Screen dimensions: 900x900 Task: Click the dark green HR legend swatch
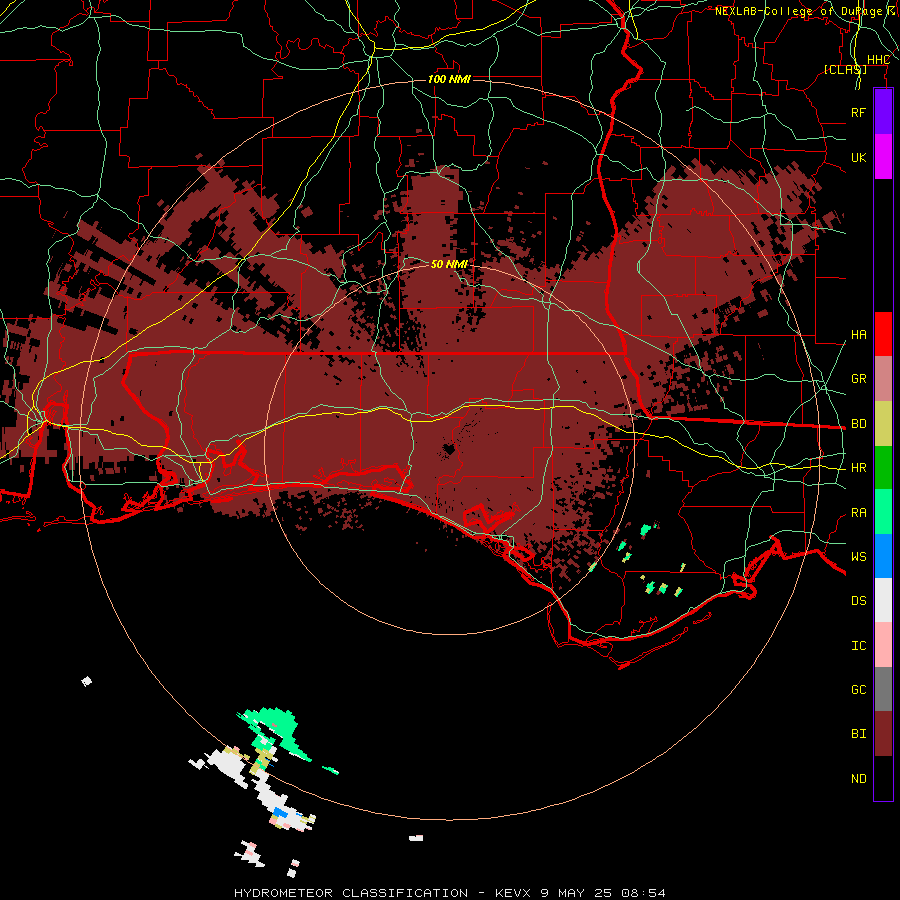(883, 467)
